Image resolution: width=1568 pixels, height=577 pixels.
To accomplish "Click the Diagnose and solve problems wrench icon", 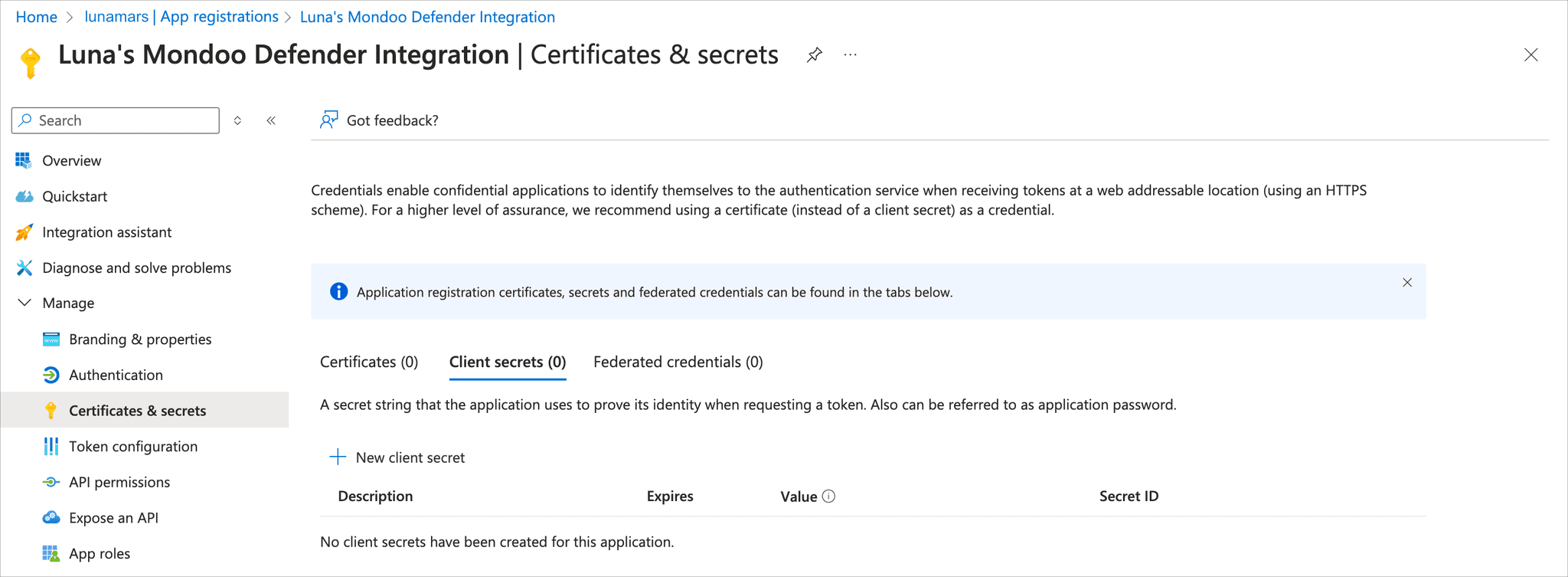I will [24, 267].
